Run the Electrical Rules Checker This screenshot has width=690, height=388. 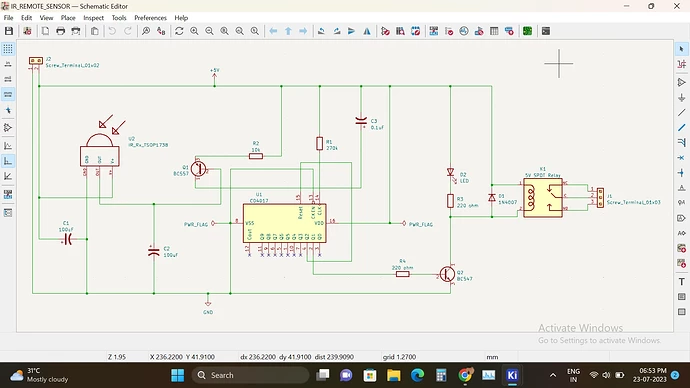[449, 31]
